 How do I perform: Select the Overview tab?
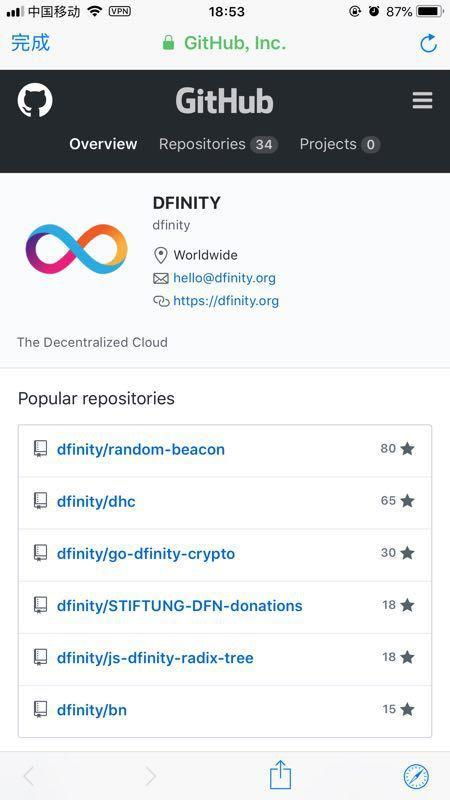point(103,144)
